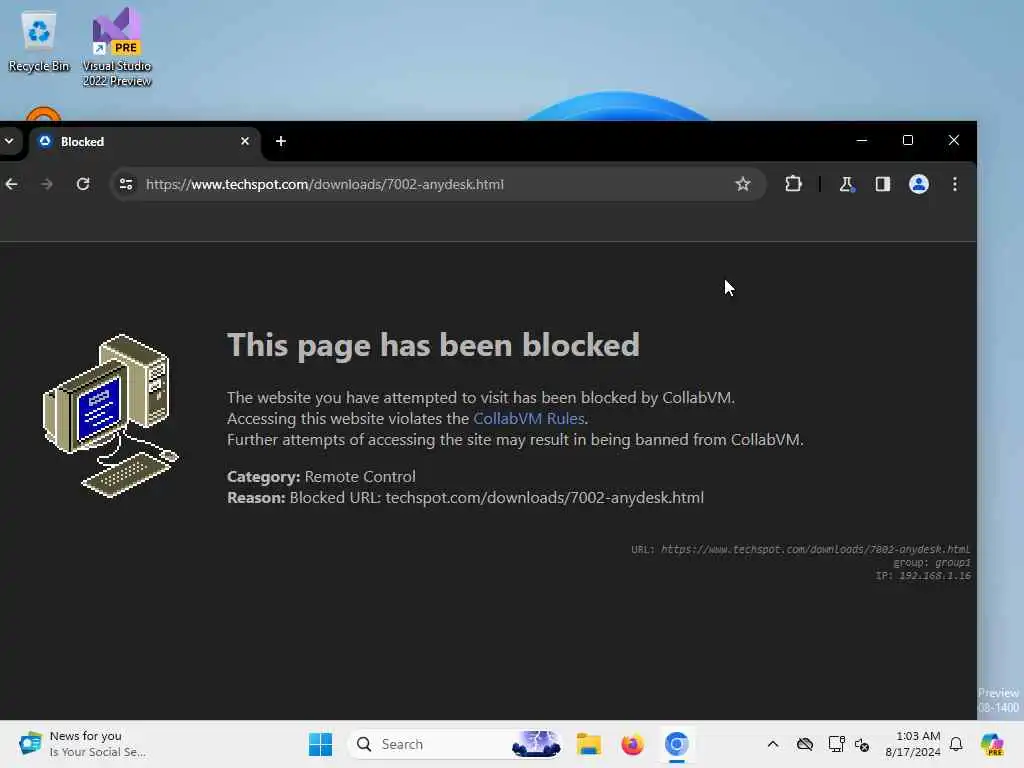The height and width of the screenshot is (768, 1024).
Task: View site information icon in address bar
Action: tap(126, 184)
